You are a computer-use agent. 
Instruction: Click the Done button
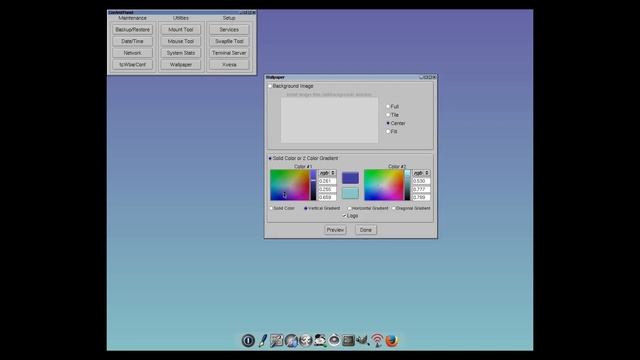(x=366, y=230)
